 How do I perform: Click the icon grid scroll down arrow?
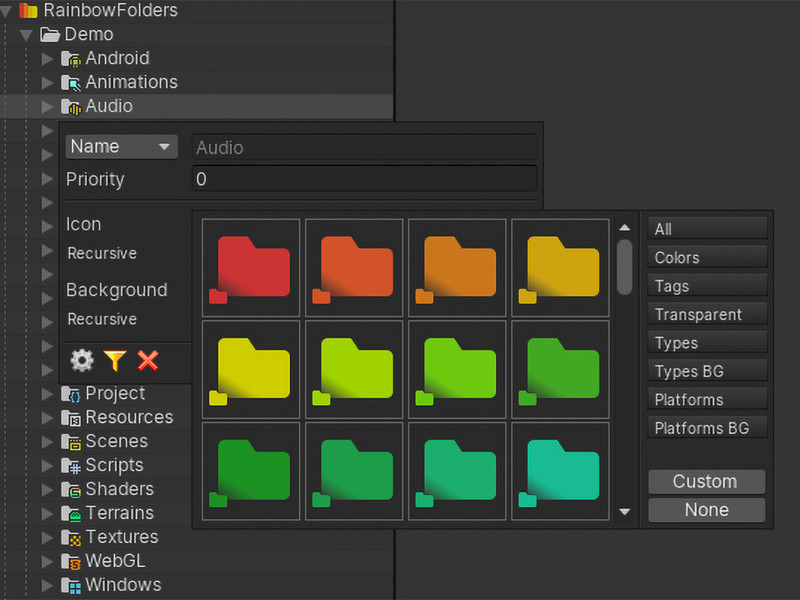click(x=624, y=511)
